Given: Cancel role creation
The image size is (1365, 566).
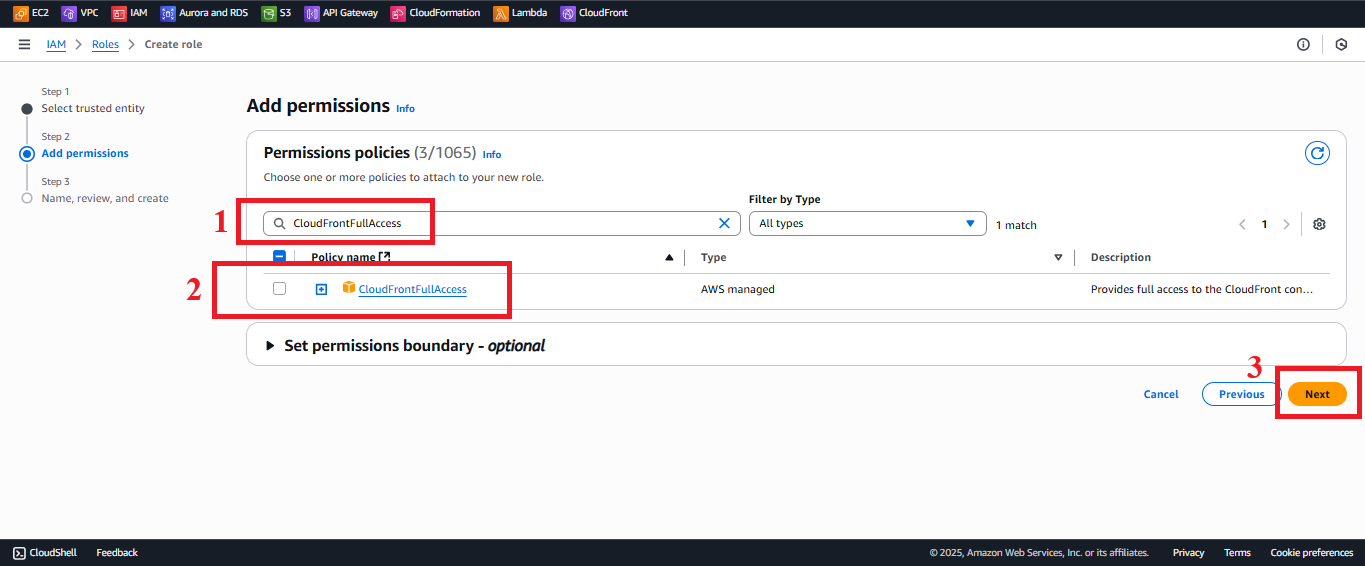Looking at the screenshot, I should click(1161, 394).
